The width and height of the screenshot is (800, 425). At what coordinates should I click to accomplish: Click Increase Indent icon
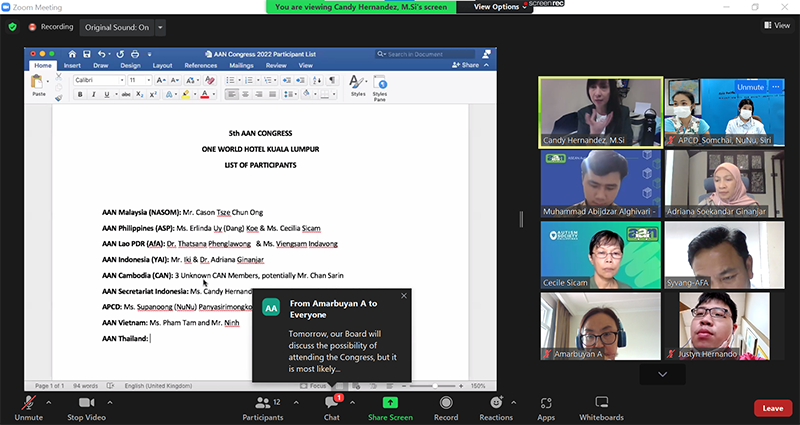pyautogui.click(x=300, y=80)
